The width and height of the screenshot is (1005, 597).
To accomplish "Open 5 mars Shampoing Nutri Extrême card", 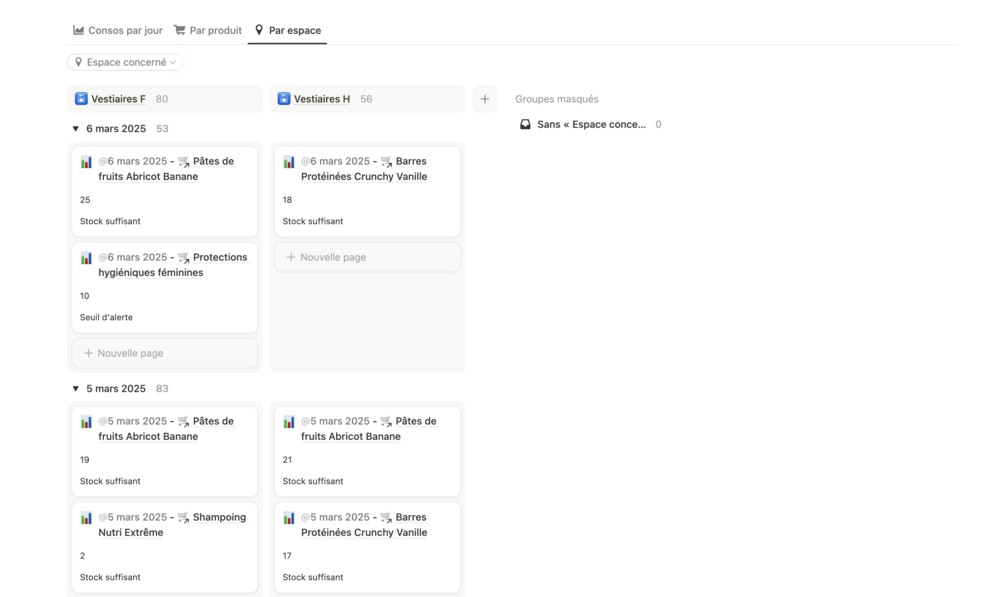I will pyautogui.click(x=165, y=547).
